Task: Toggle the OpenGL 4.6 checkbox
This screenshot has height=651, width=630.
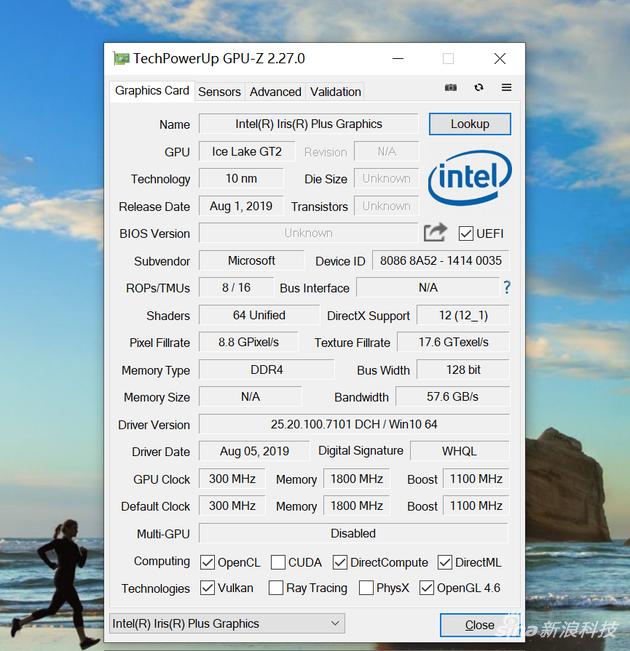Action: tap(427, 588)
